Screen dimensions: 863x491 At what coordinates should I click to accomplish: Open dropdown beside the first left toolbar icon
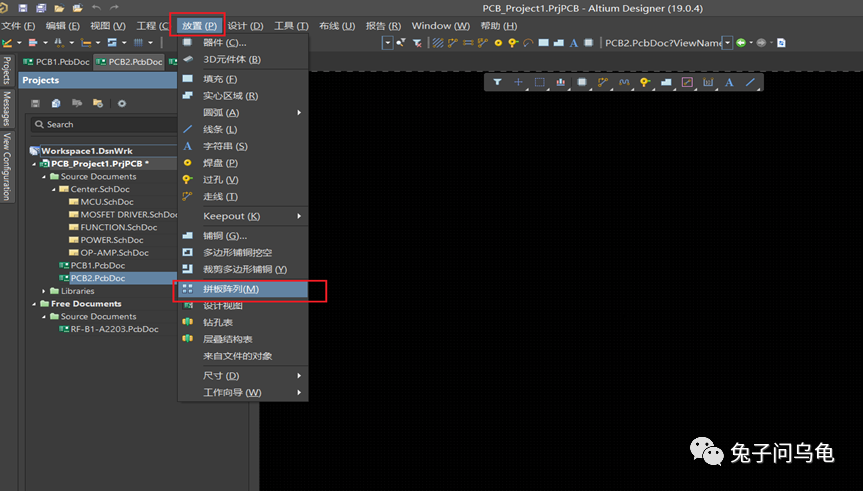tap(19, 42)
